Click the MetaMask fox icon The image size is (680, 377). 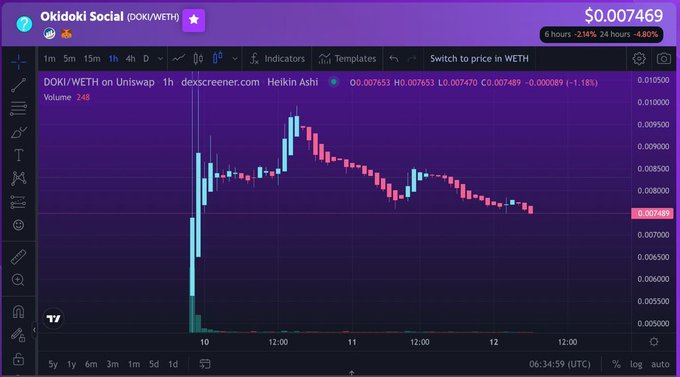66,33
